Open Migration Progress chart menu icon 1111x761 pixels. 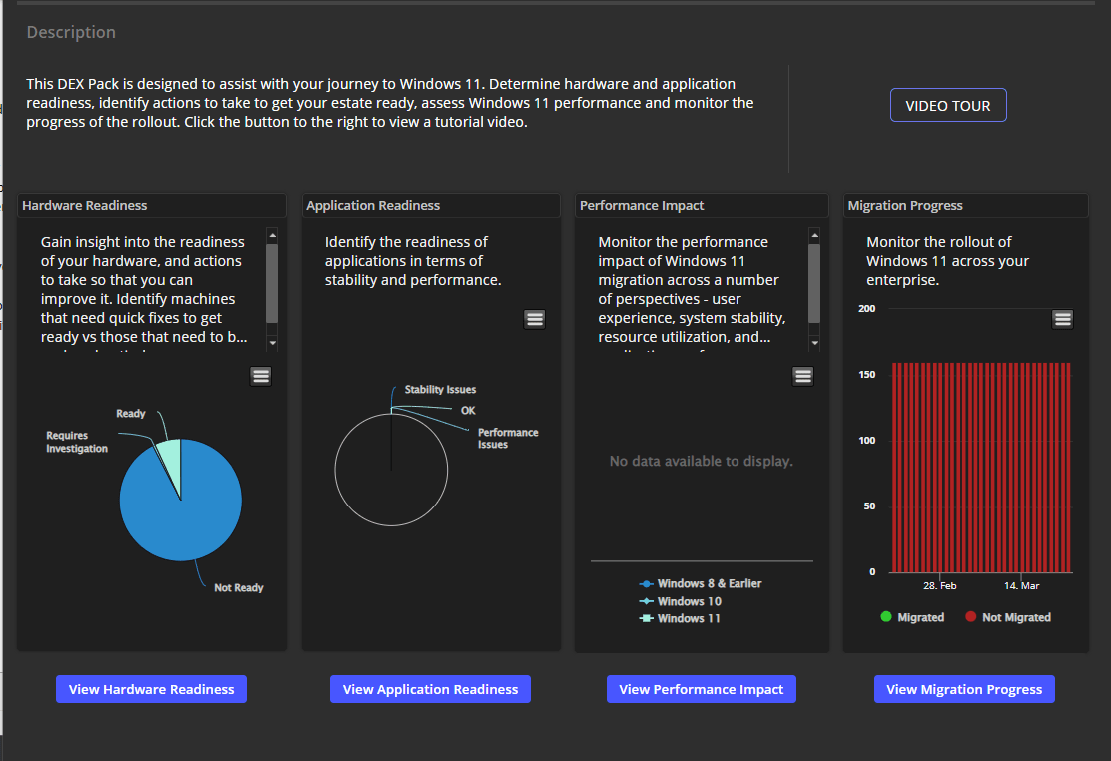coord(1063,319)
